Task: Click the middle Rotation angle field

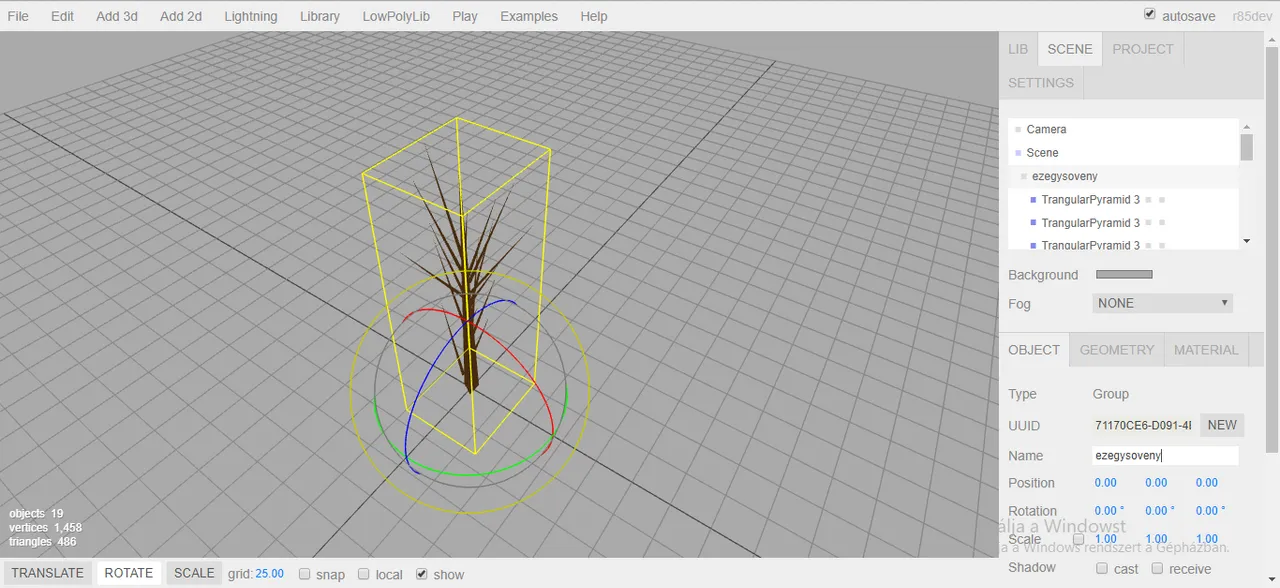Action: 1160,511
